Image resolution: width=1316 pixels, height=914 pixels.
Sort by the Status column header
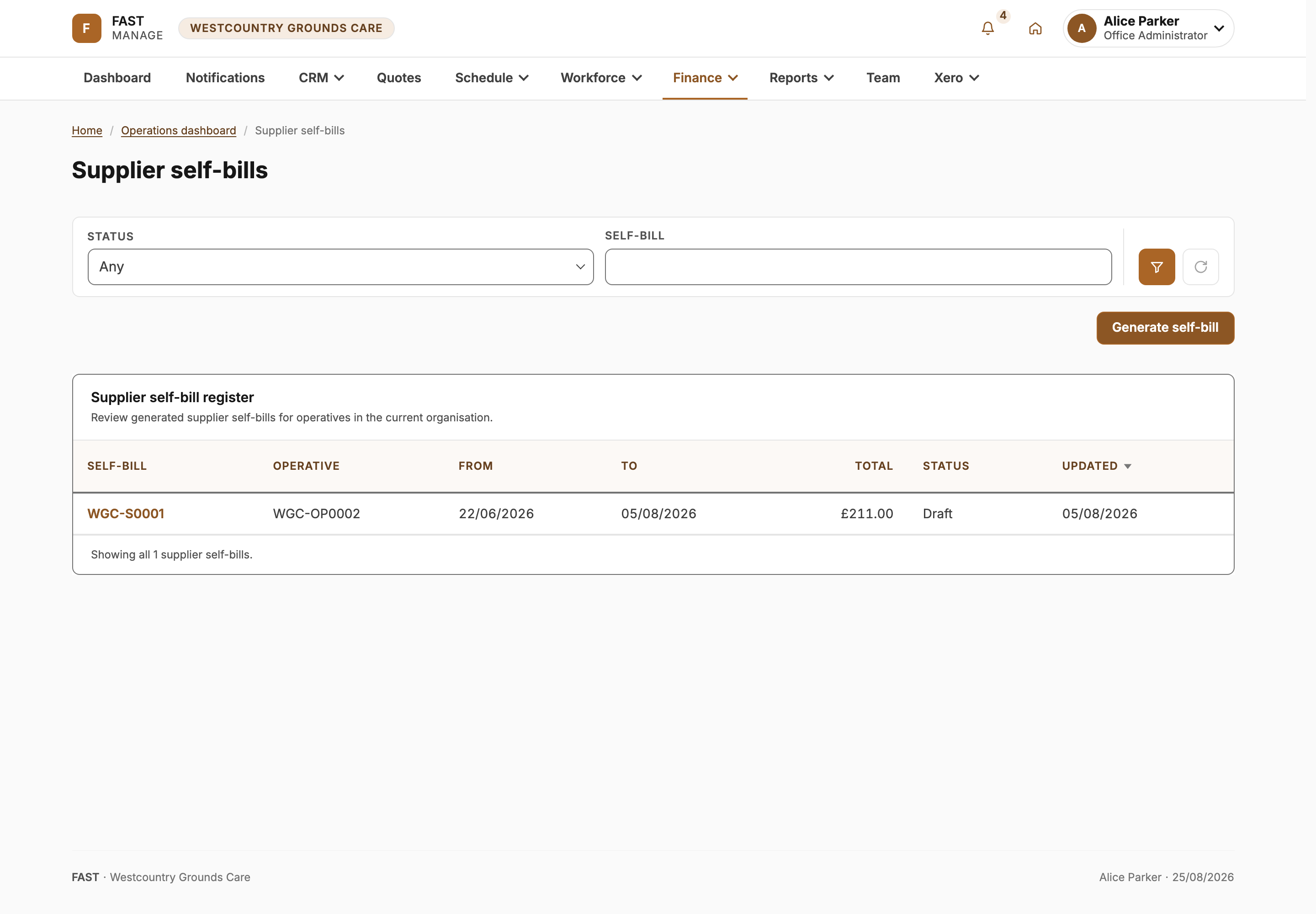tap(945, 466)
